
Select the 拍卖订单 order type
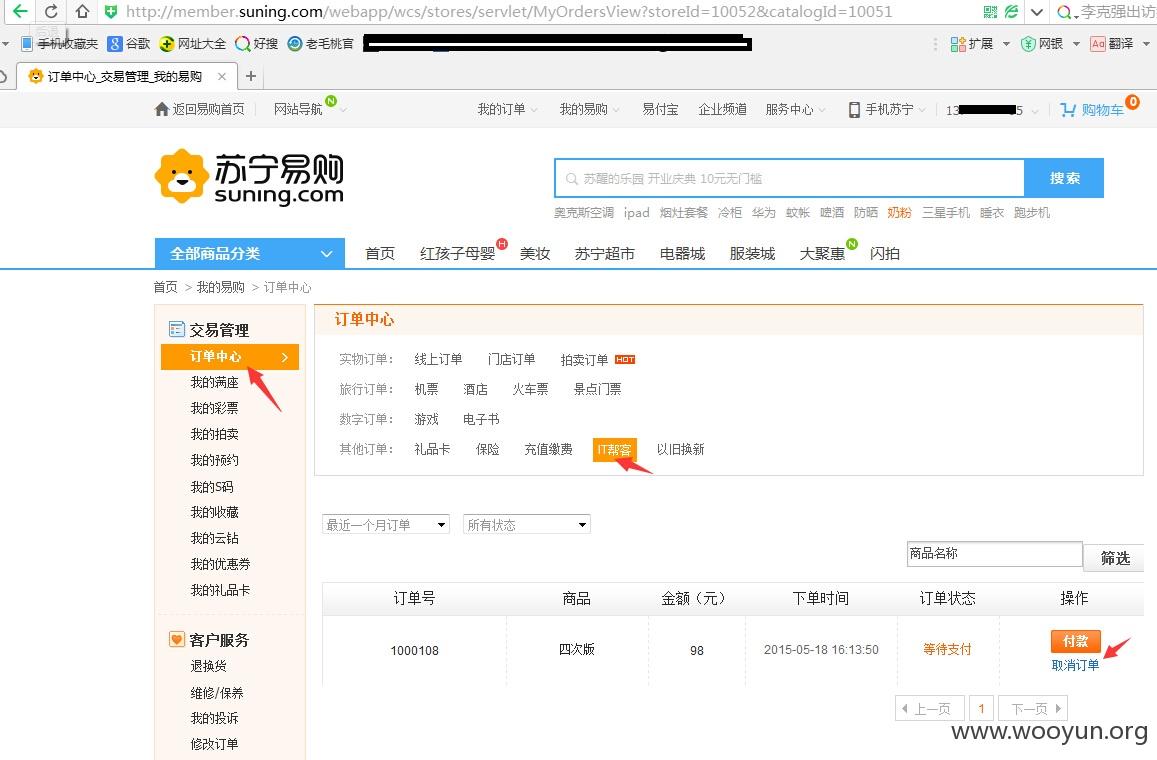[584, 359]
